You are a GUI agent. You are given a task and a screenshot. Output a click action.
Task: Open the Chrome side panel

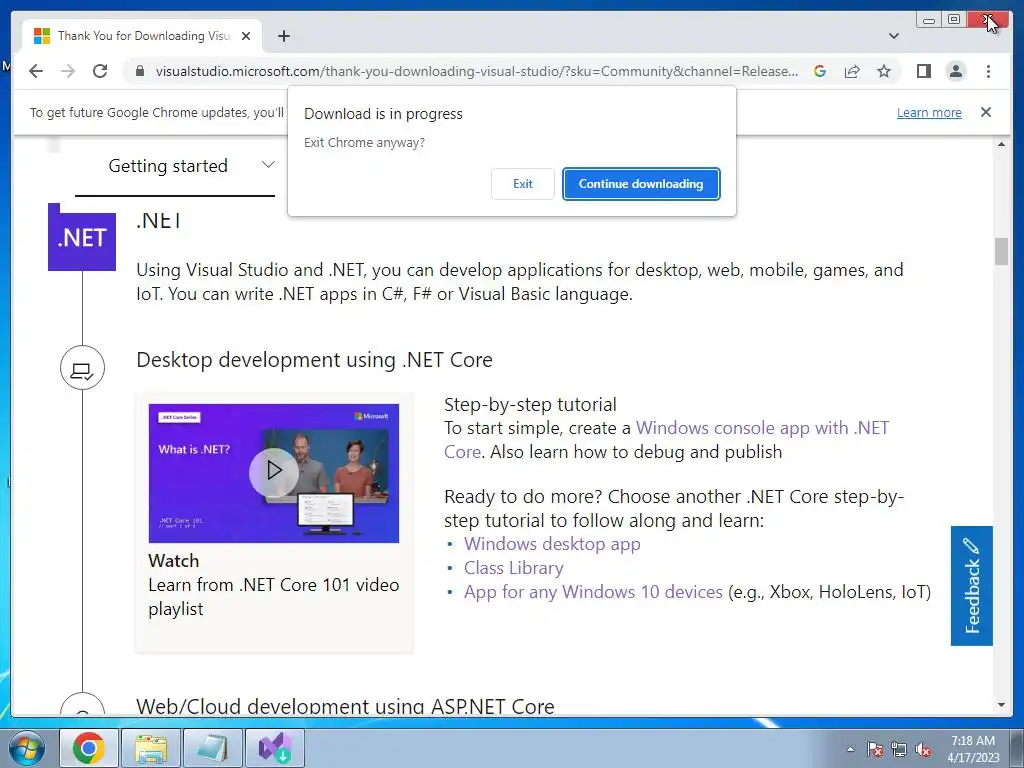pyautogui.click(x=923, y=71)
